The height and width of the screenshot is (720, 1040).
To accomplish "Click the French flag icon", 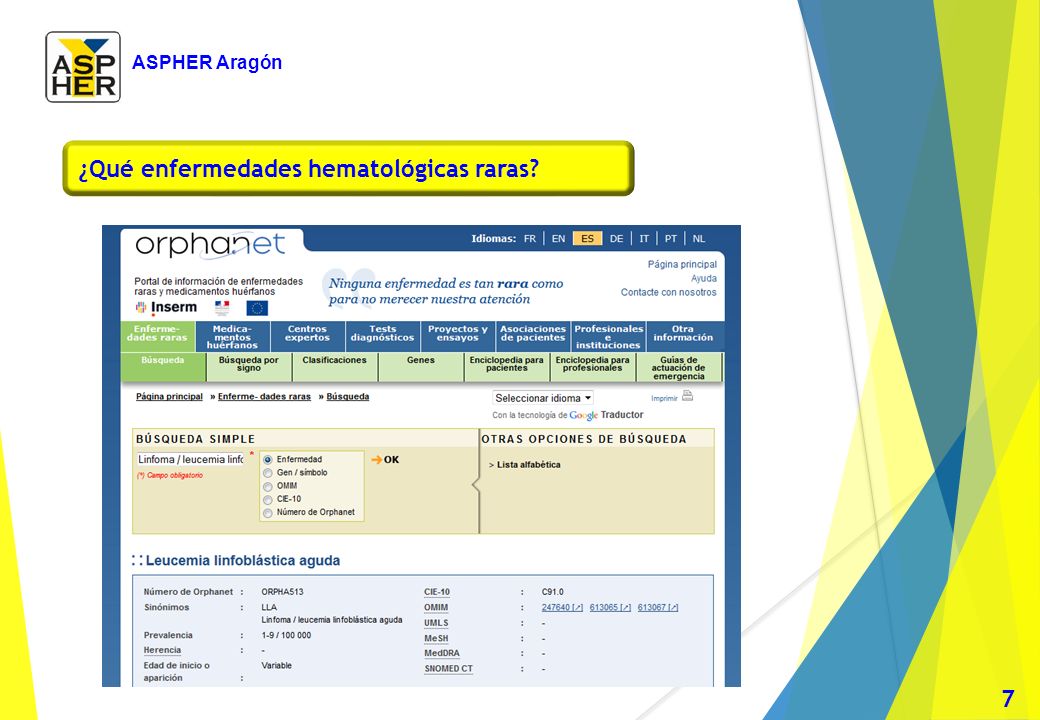I will tap(222, 308).
